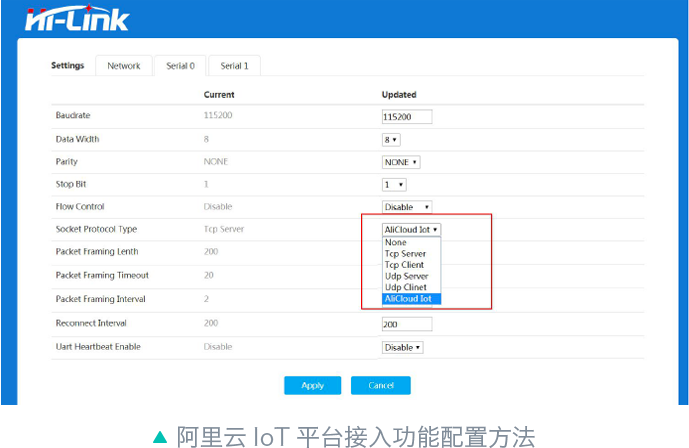Viewport: 689px width, 448px height.
Task: Click the Apply button
Action: [x=312, y=385]
